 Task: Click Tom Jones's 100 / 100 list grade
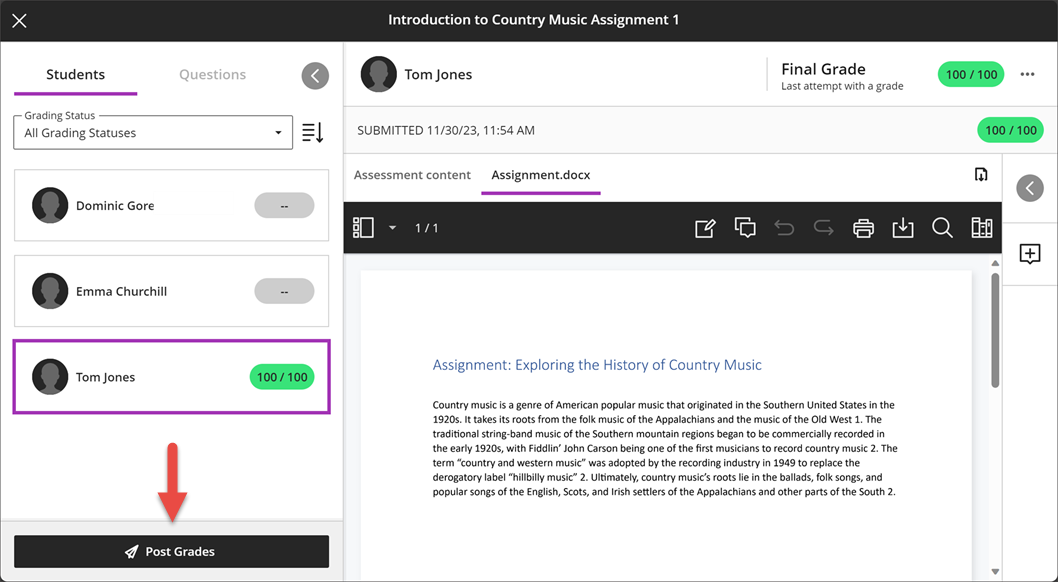(x=282, y=377)
